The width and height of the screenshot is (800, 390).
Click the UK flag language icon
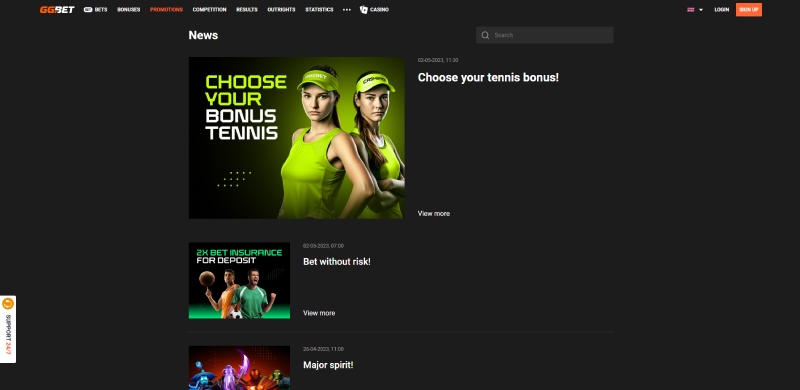[691, 10]
